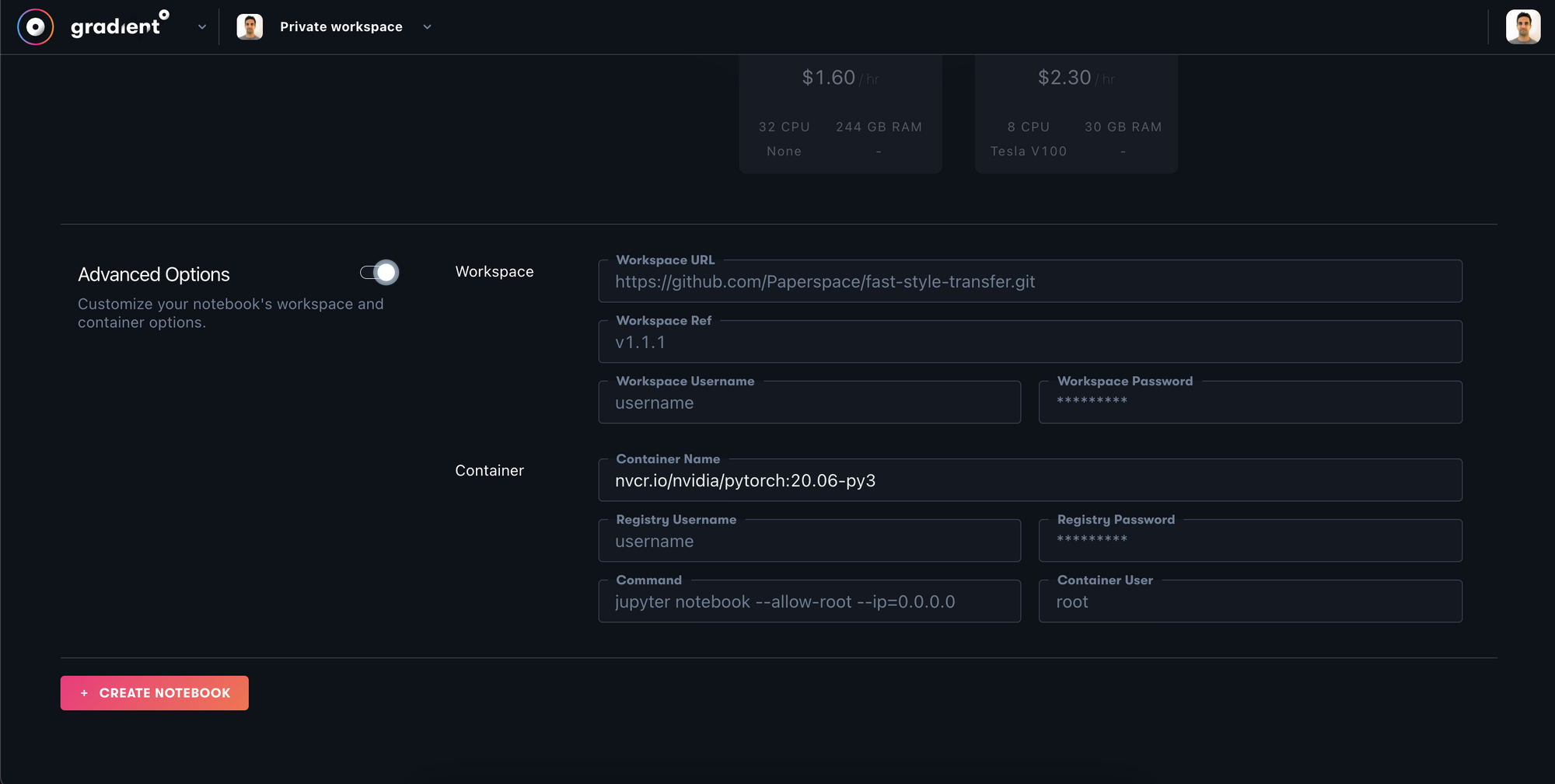Focus the Container User field
The height and width of the screenshot is (784, 1555).
click(x=1250, y=601)
